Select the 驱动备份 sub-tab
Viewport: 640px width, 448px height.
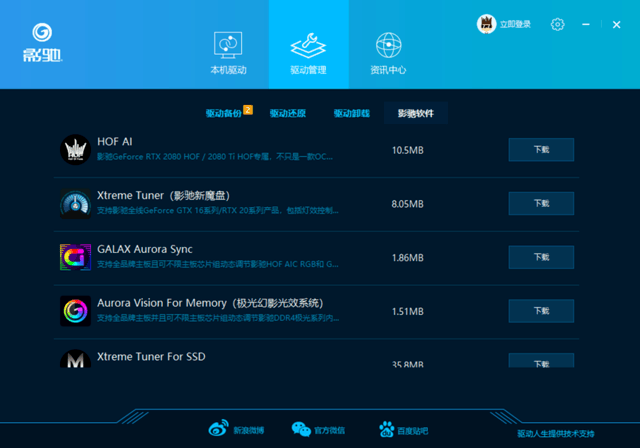(223, 113)
